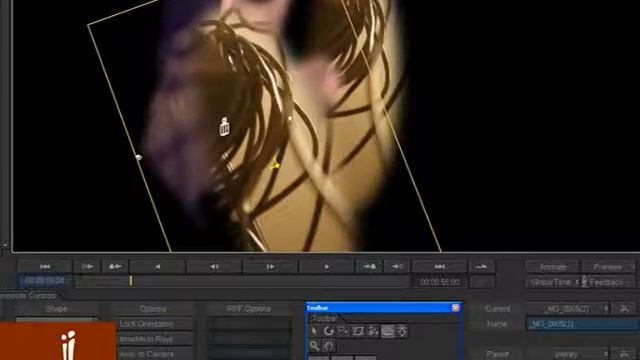Screen dimensions: 640x360
Task: Toggle Invisible to Rays option
Action: [154, 339]
